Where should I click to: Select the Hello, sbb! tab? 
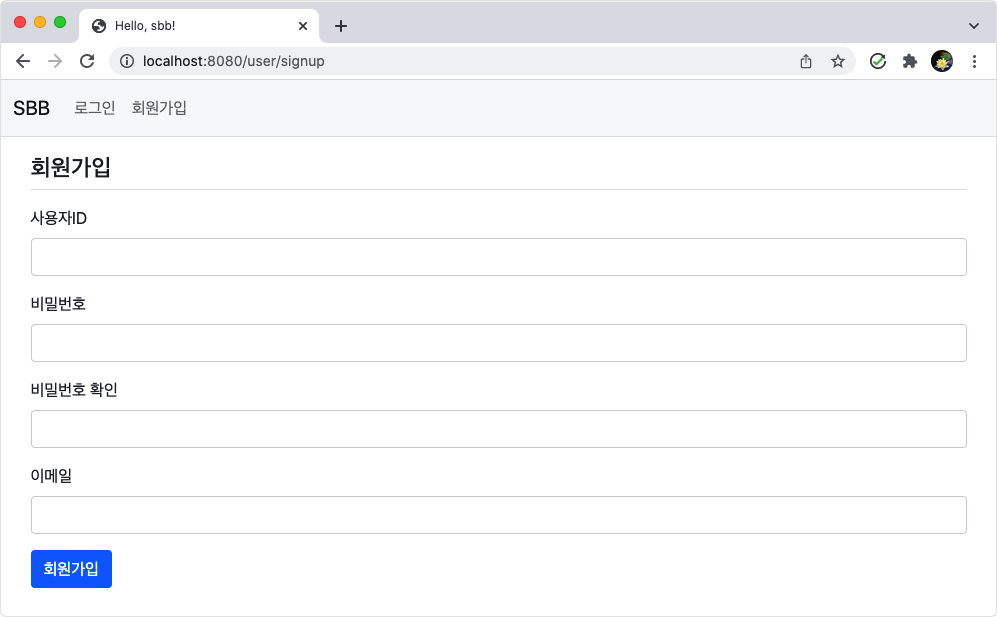pos(199,26)
